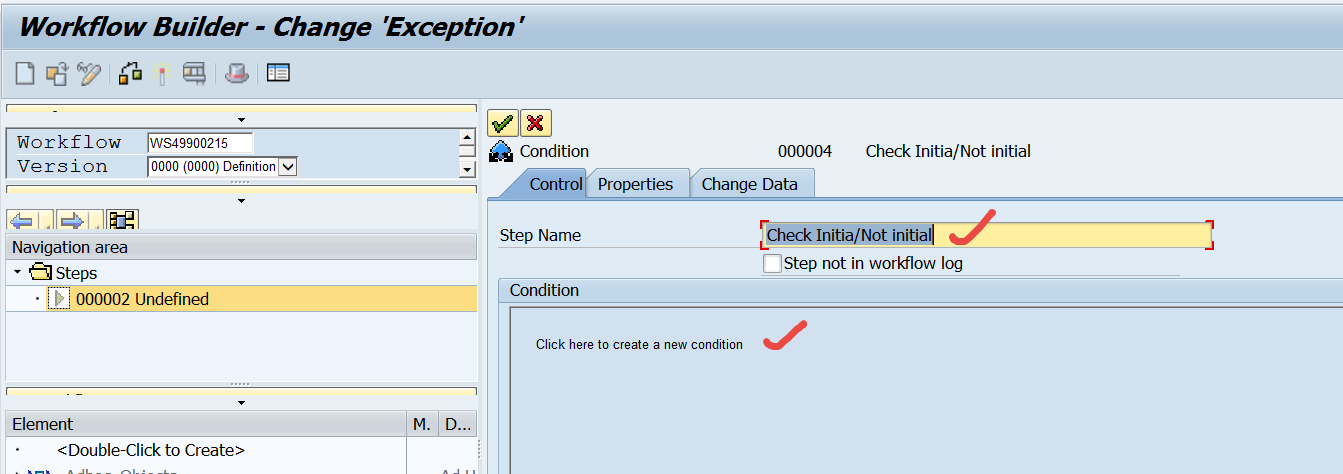Click the list layout icon in the toolbar

click(278, 73)
